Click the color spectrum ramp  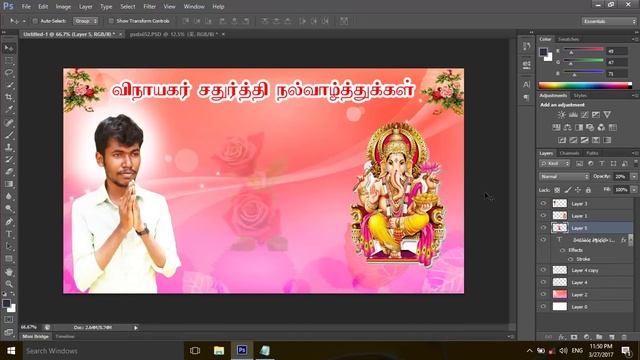585,85
